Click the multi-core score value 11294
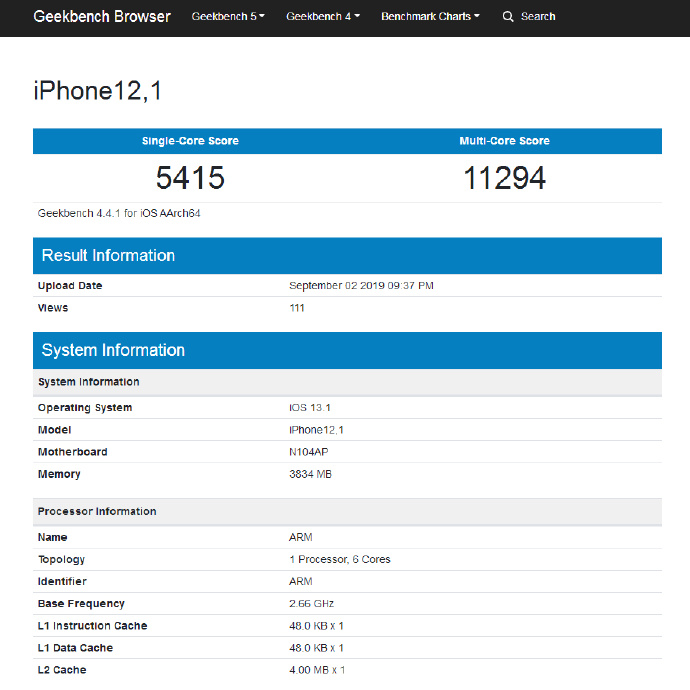 tap(504, 178)
